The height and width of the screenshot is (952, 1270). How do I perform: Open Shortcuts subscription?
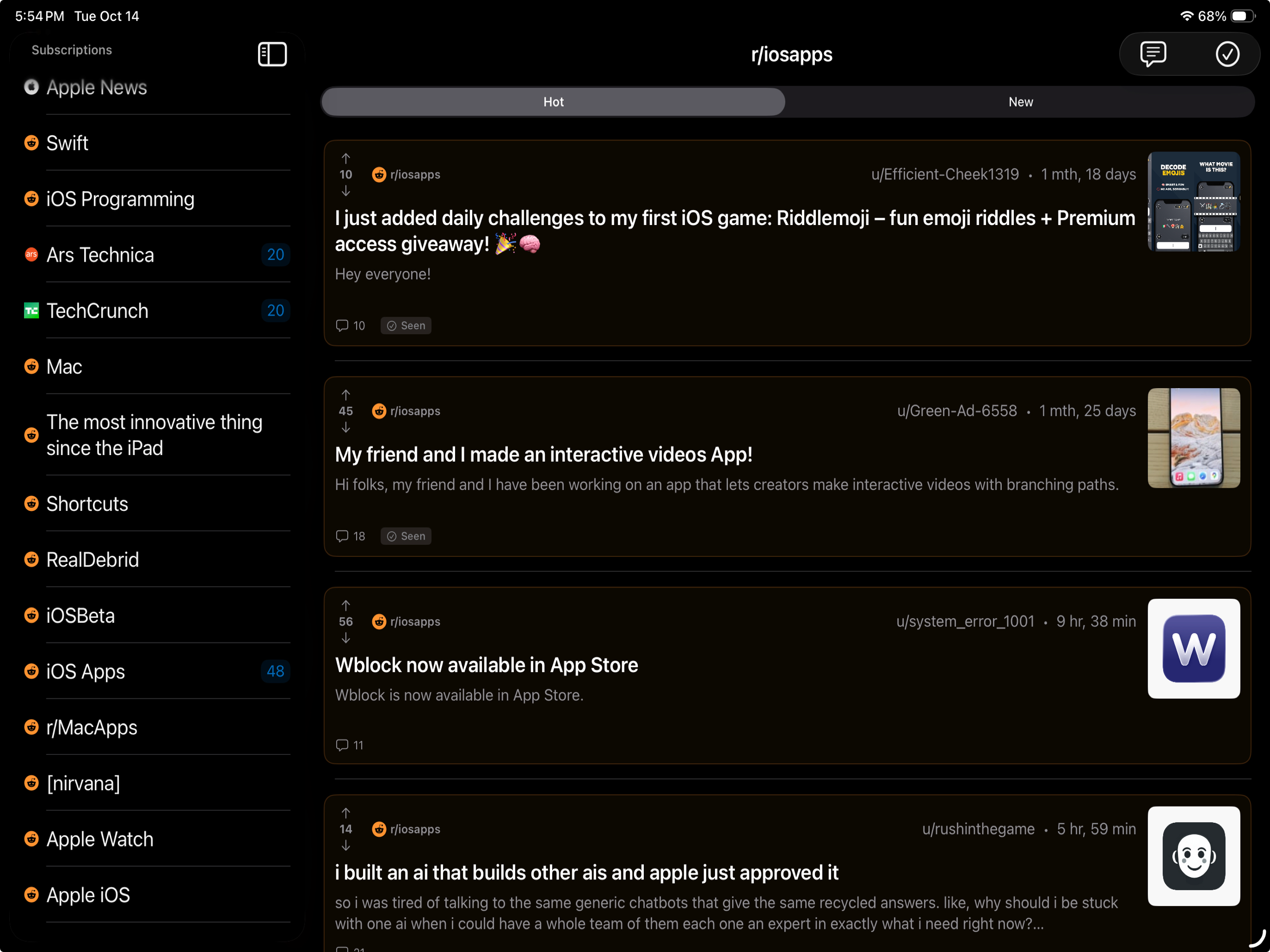(x=156, y=503)
